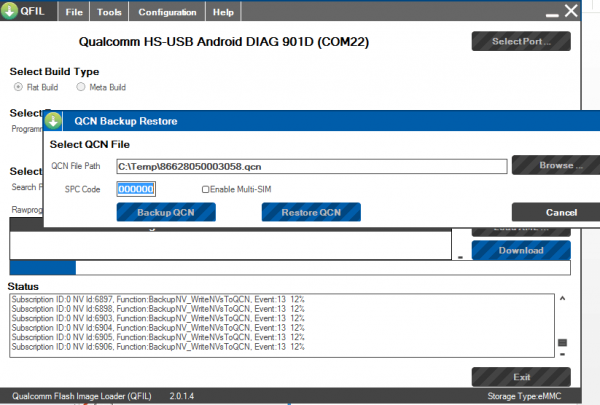Screen dimensions: 600x405
Task: Click the QFIL green download logo icon
Action: pos(9,11)
